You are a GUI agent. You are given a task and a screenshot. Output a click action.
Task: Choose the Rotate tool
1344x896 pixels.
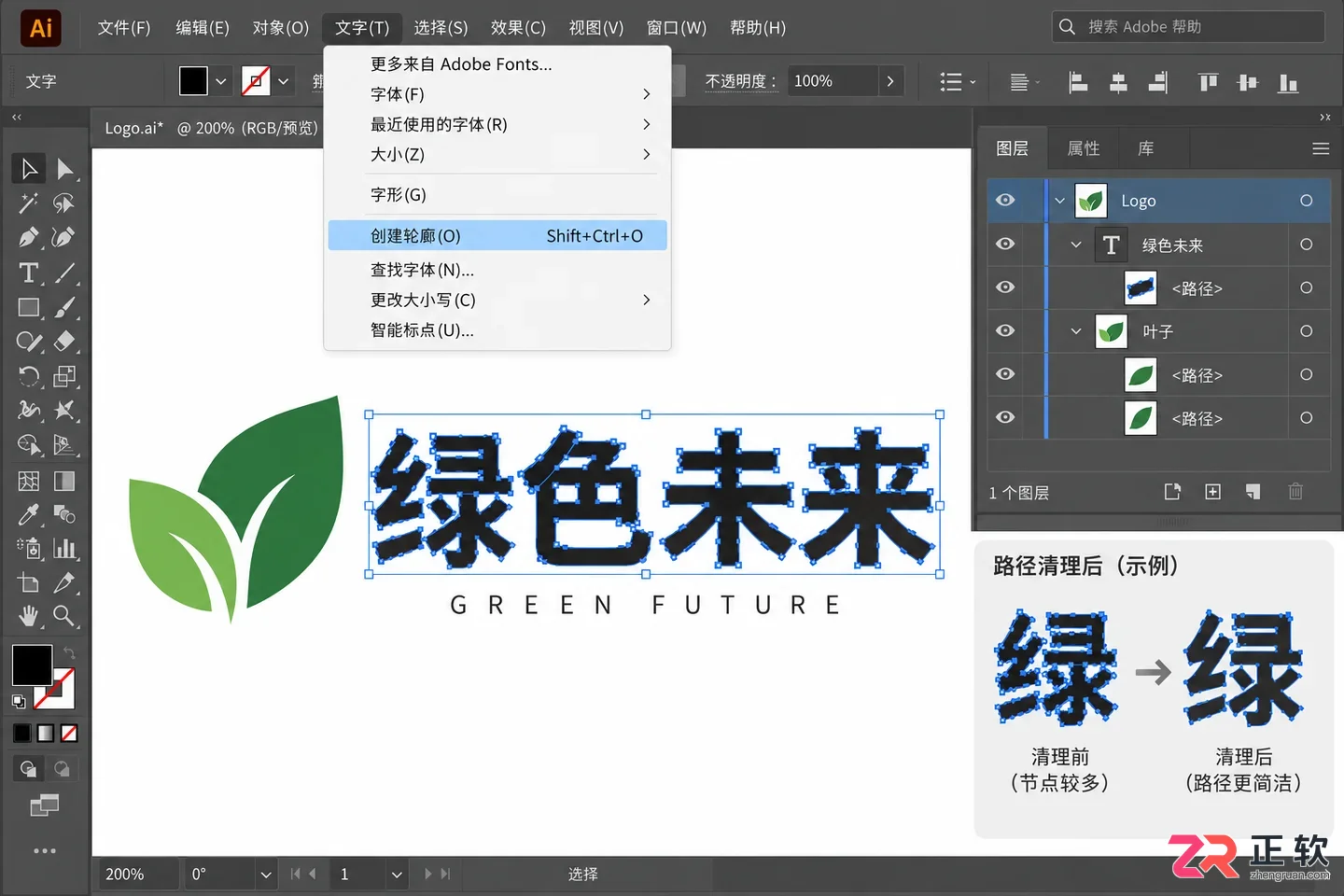pyautogui.click(x=29, y=376)
